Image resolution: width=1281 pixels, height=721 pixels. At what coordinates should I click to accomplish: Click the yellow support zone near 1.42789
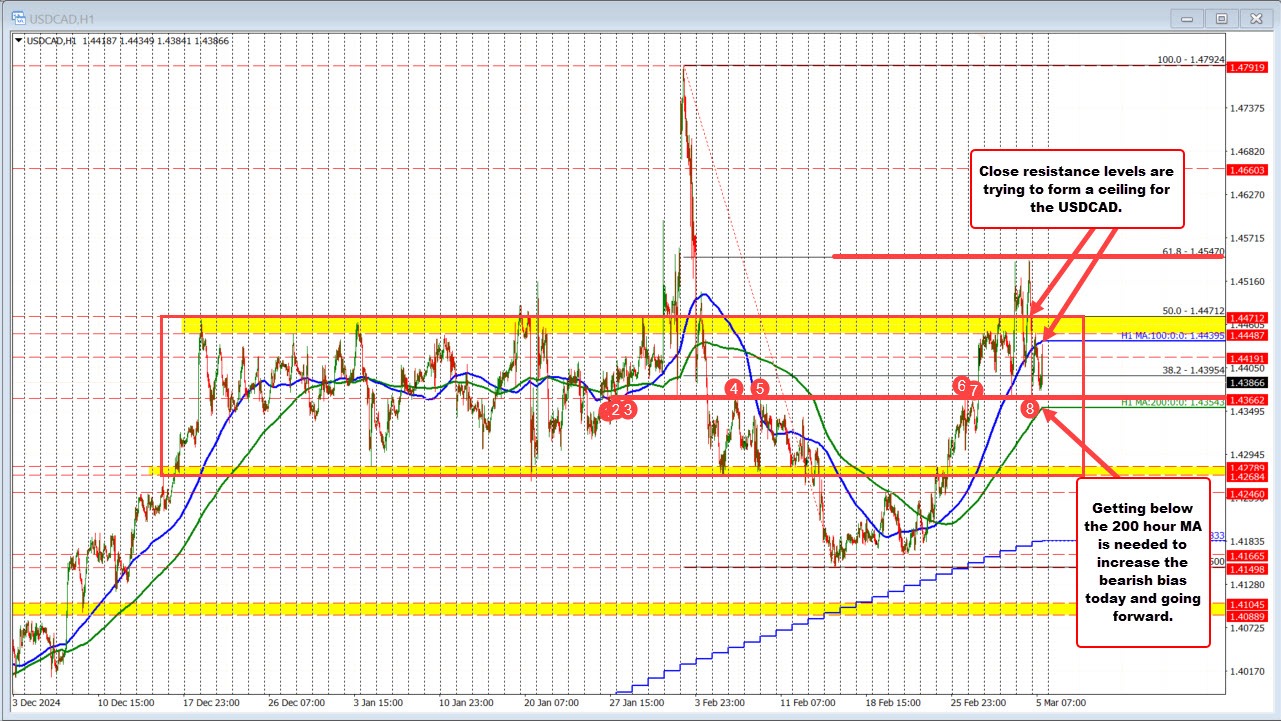[600, 469]
